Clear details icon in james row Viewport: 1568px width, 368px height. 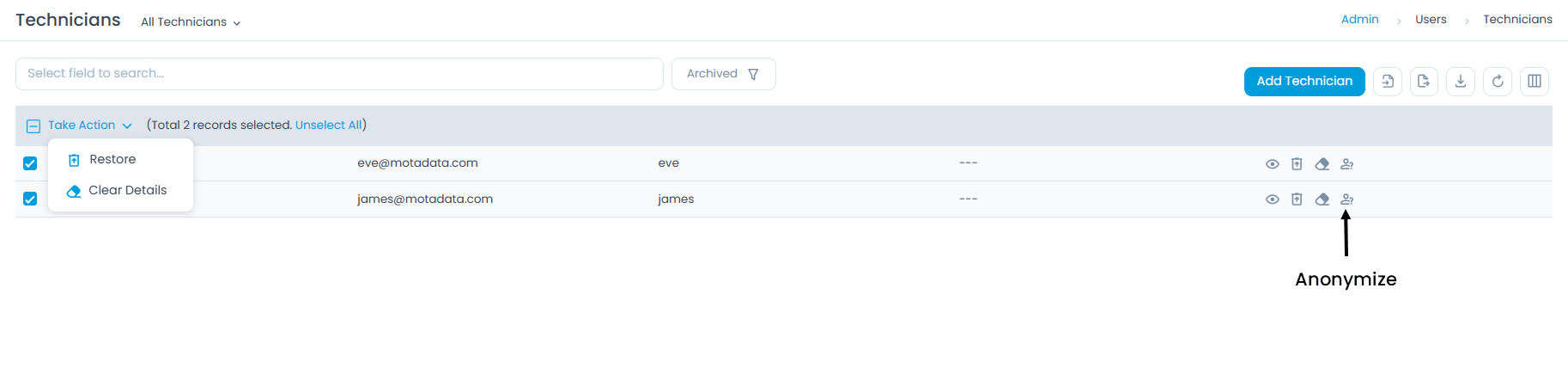[1322, 199]
